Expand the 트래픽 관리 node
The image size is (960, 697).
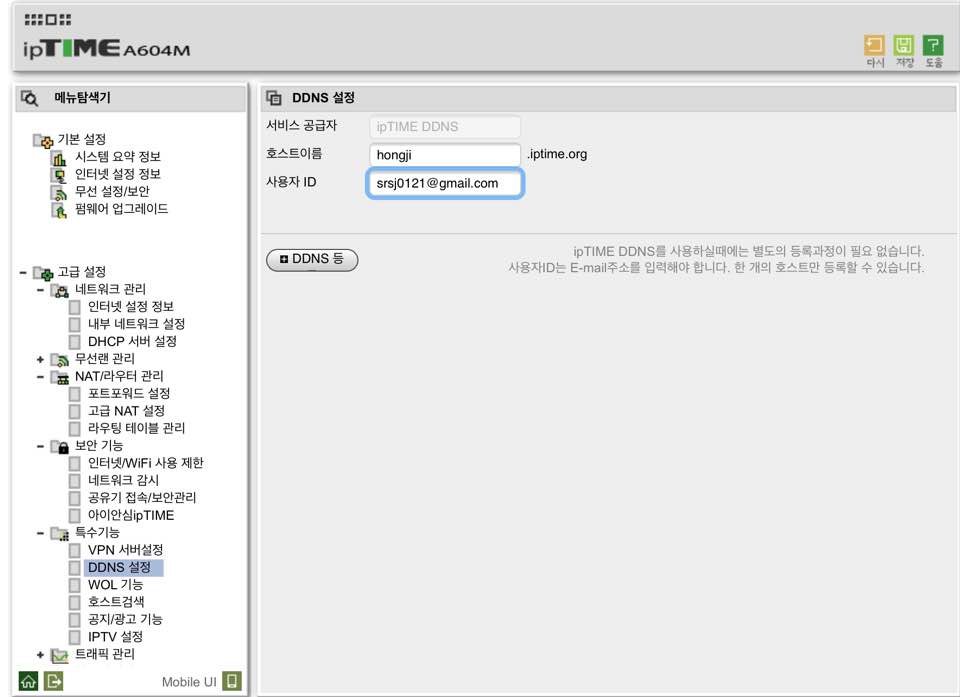[x=40, y=655]
